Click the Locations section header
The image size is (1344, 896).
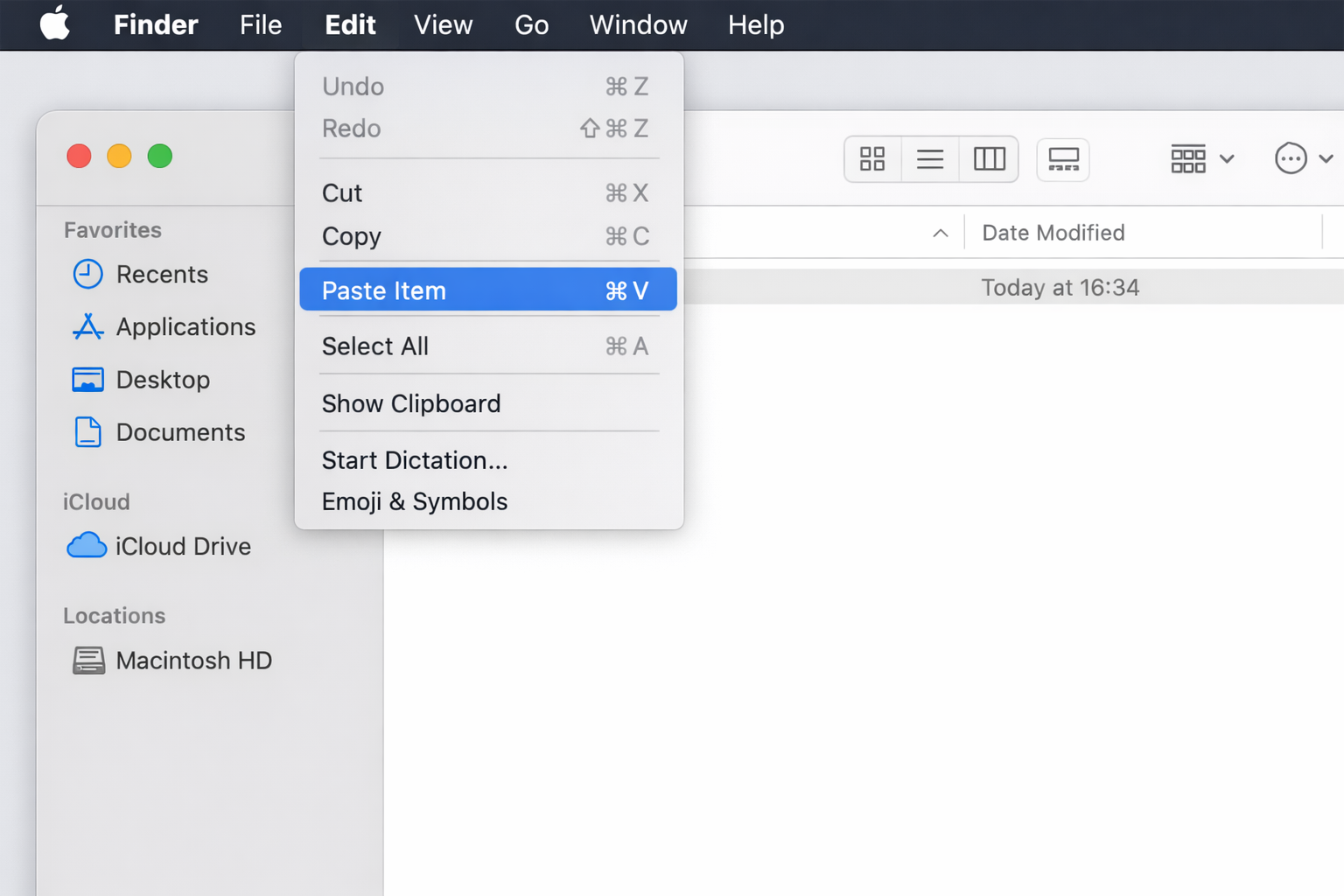click(x=114, y=616)
